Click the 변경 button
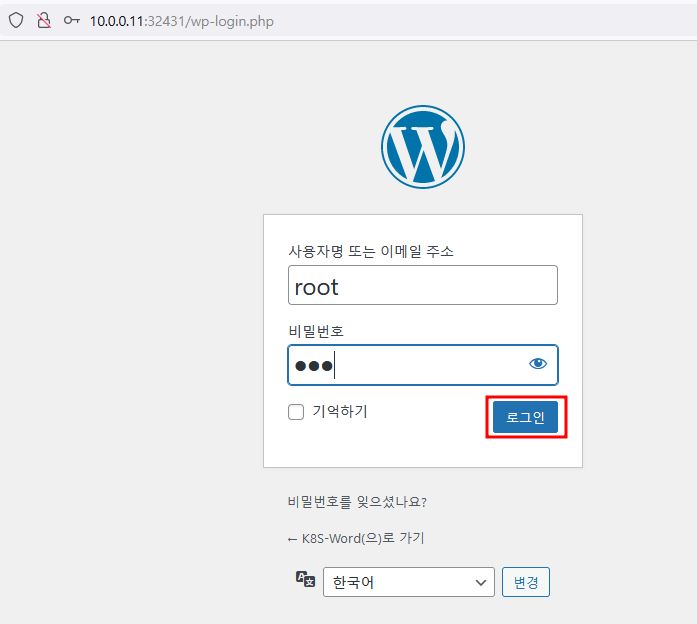Image resolution: width=697 pixels, height=624 pixels. click(526, 582)
